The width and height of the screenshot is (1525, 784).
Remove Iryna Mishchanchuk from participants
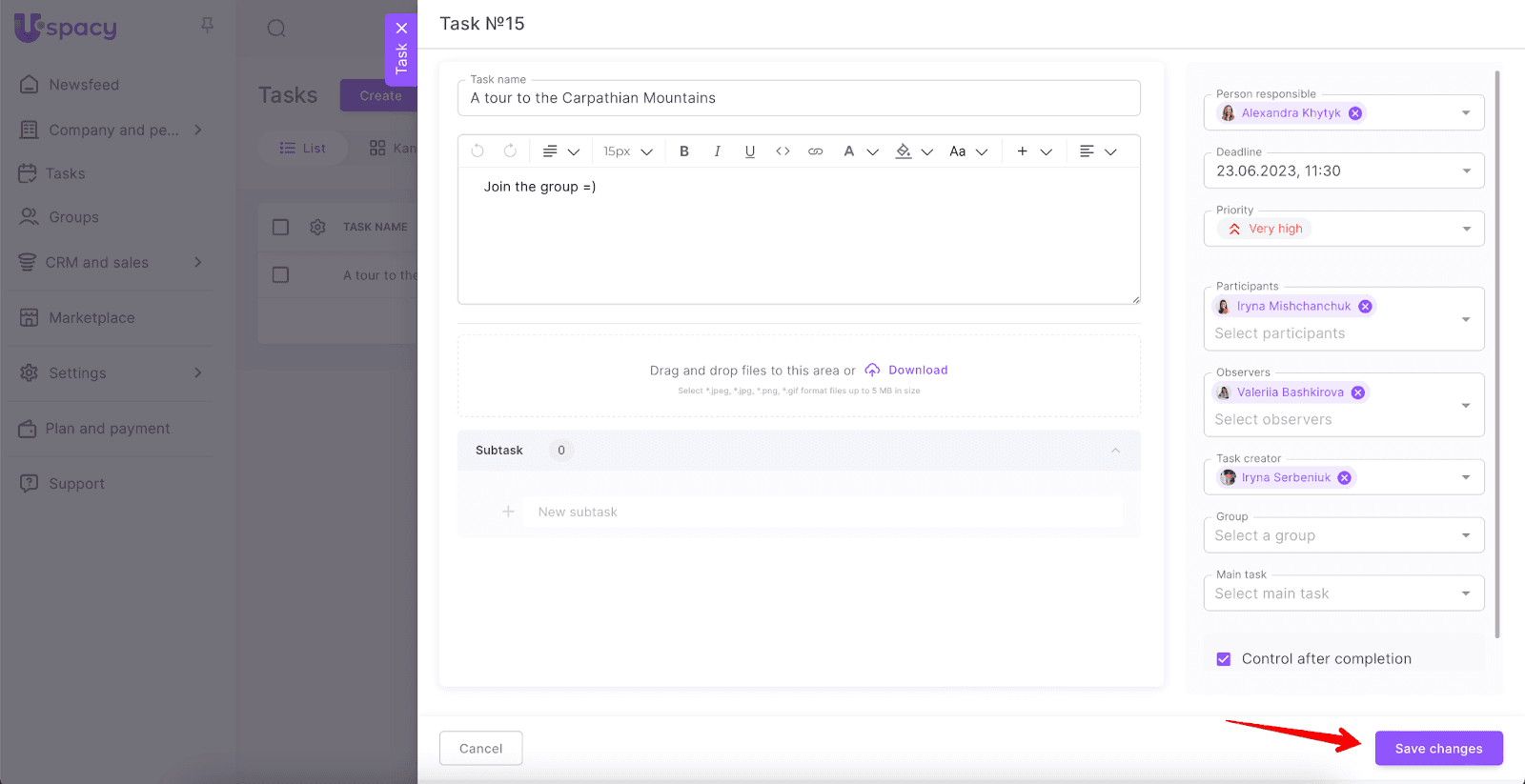click(x=1365, y=307)
